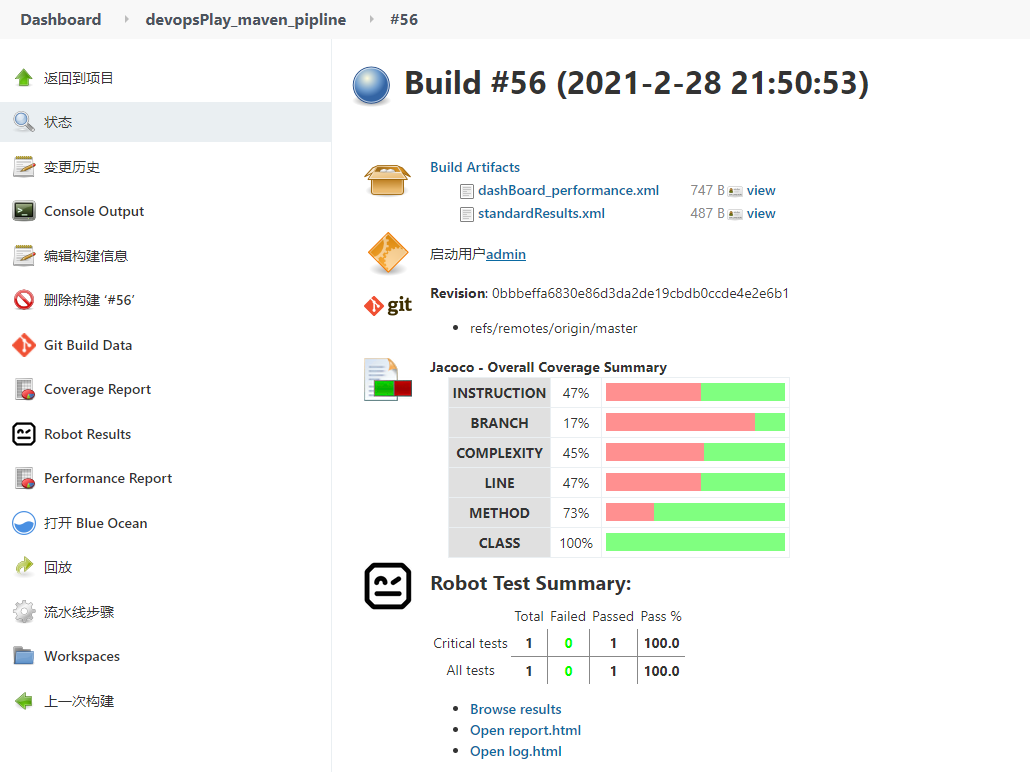Click the magnifier icon next to 状态
Image resolution: width=1030 pixels, height=772 pixels.
coord(24,122)
